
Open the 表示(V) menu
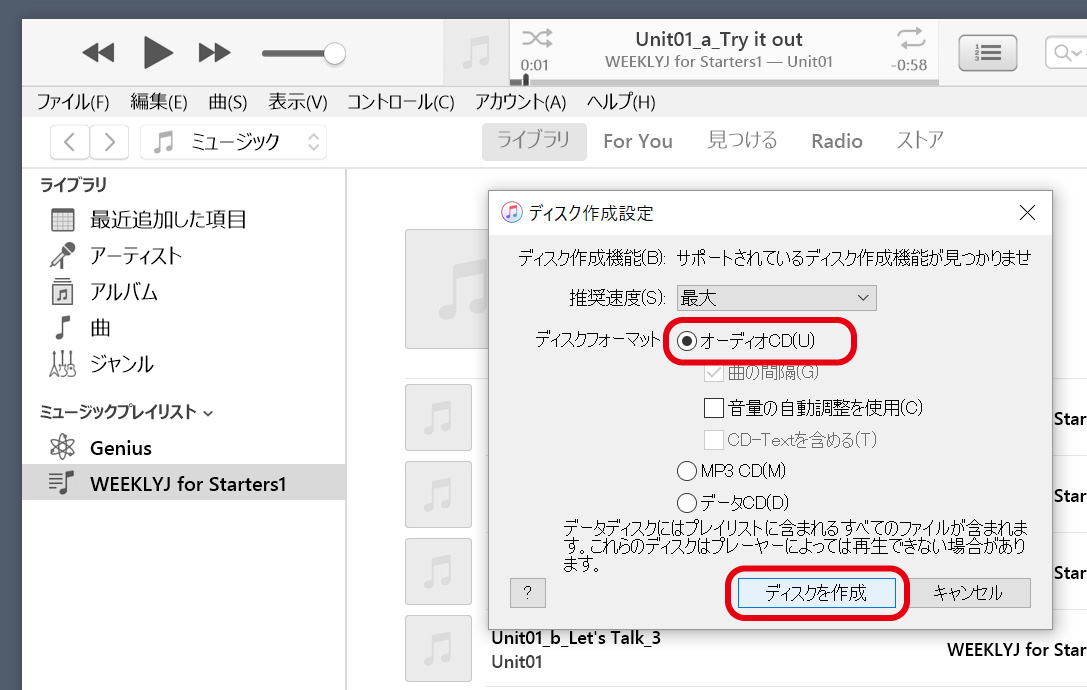[297, 102]
